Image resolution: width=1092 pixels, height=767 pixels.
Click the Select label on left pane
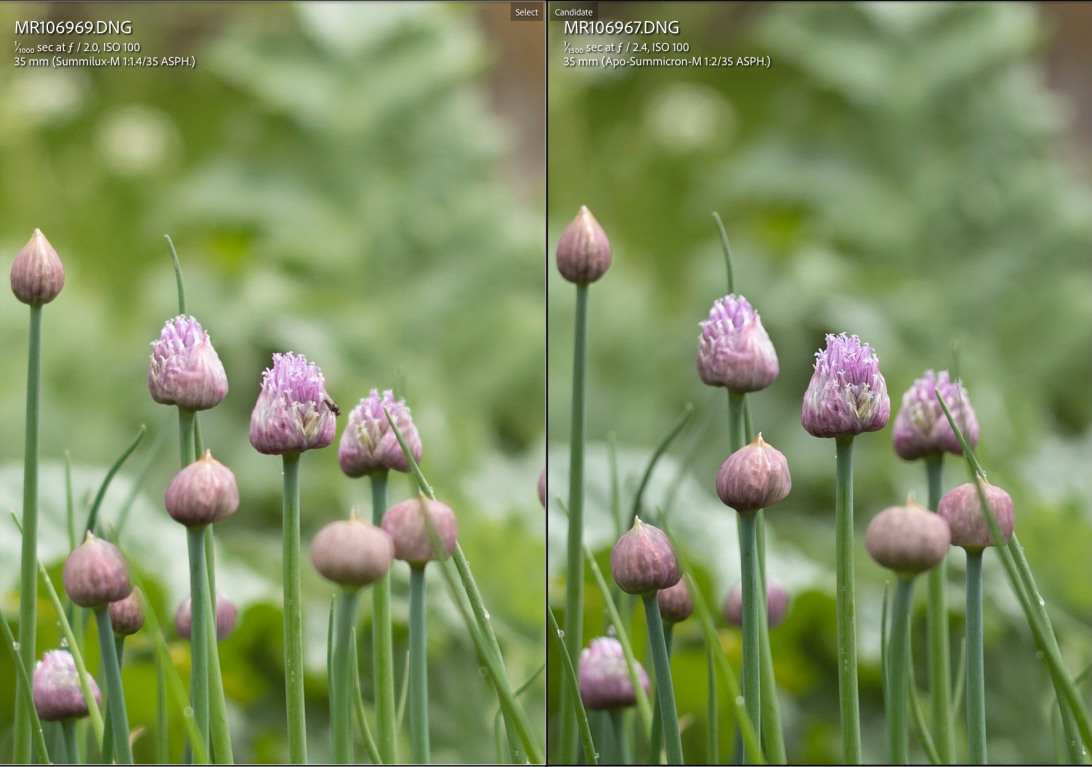(526, 12)
